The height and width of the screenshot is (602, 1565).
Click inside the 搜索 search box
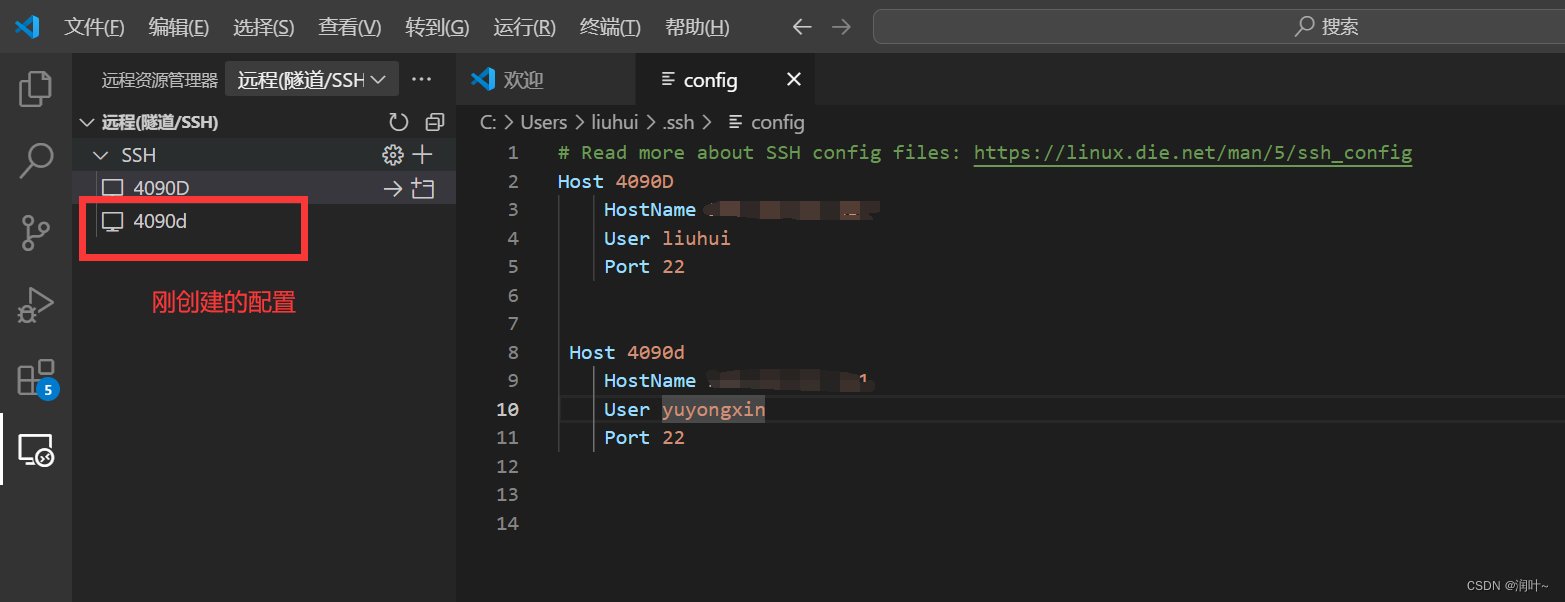1217,27
